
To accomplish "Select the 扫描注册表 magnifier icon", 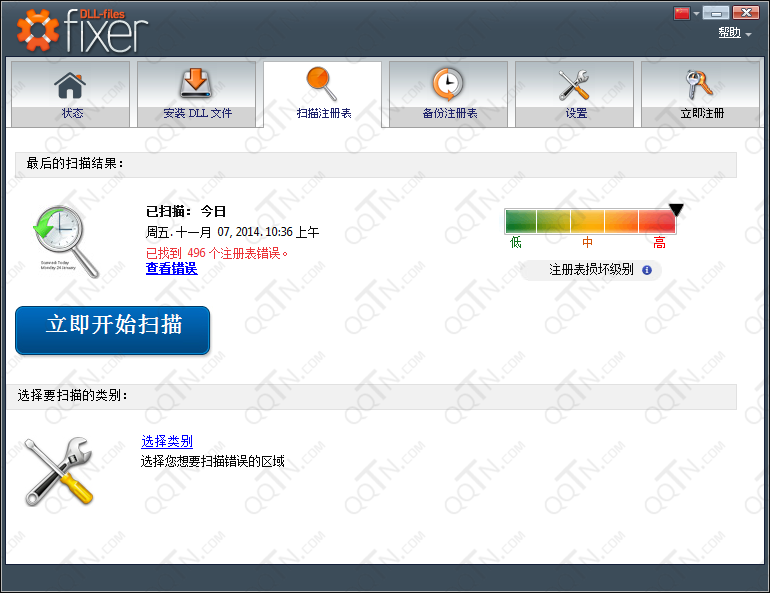I will [x=323, y=84].
